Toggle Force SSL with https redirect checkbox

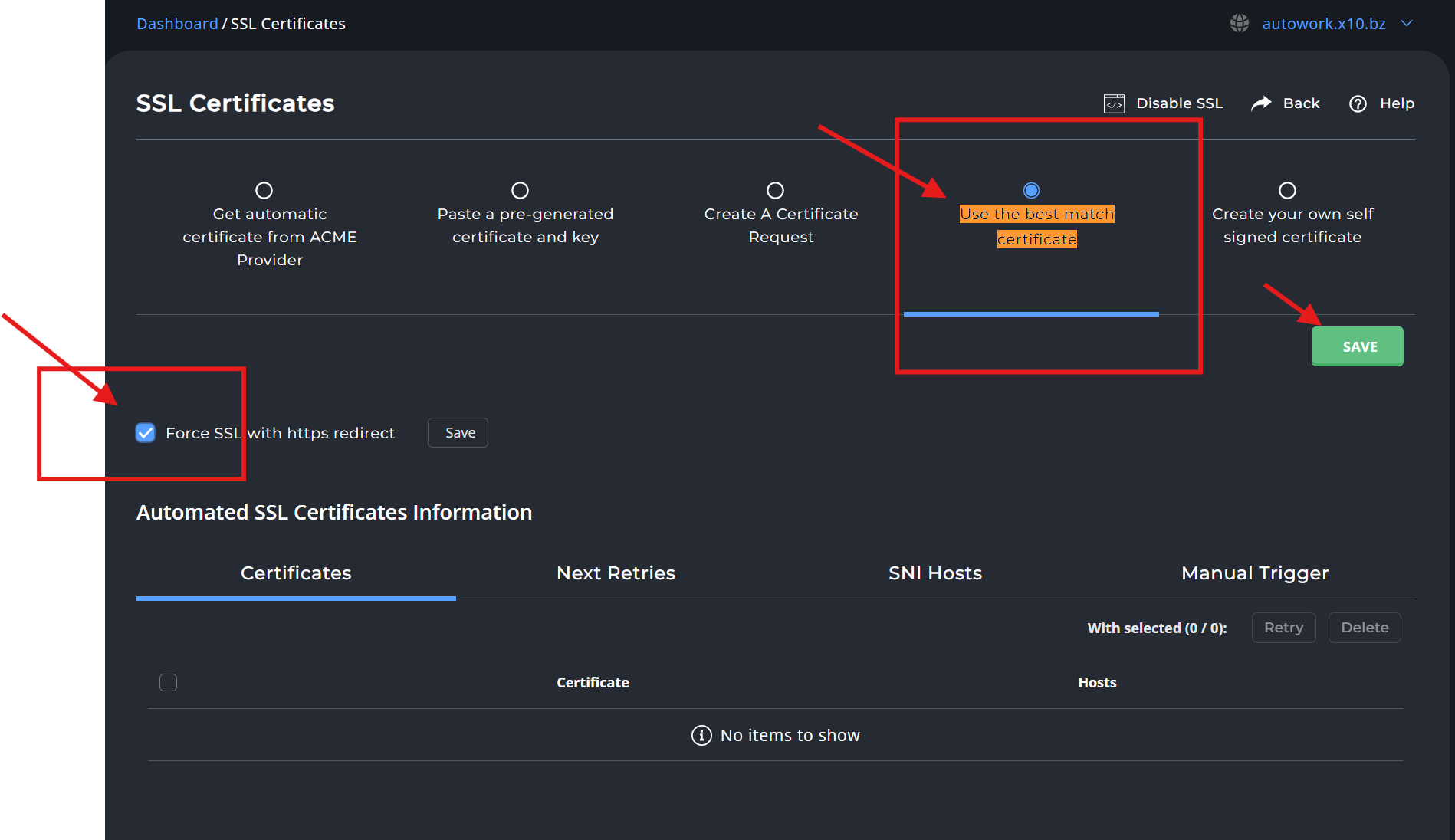click(146, 433)
